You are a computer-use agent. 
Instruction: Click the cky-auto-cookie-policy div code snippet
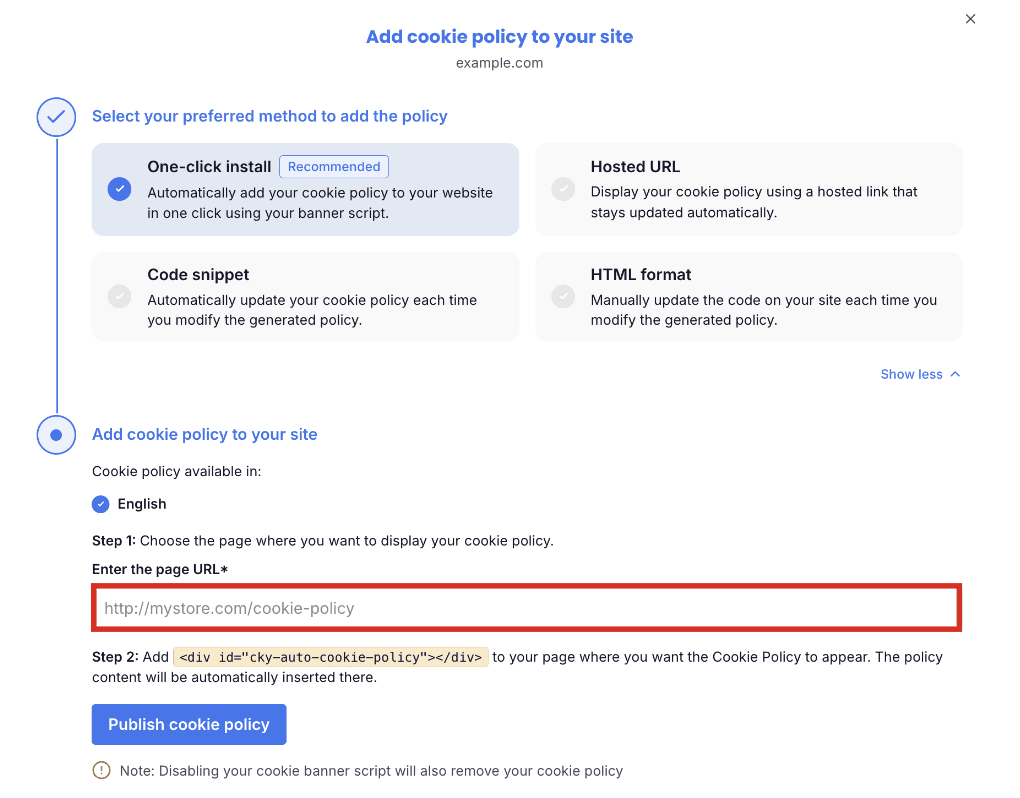click(331, 657)
